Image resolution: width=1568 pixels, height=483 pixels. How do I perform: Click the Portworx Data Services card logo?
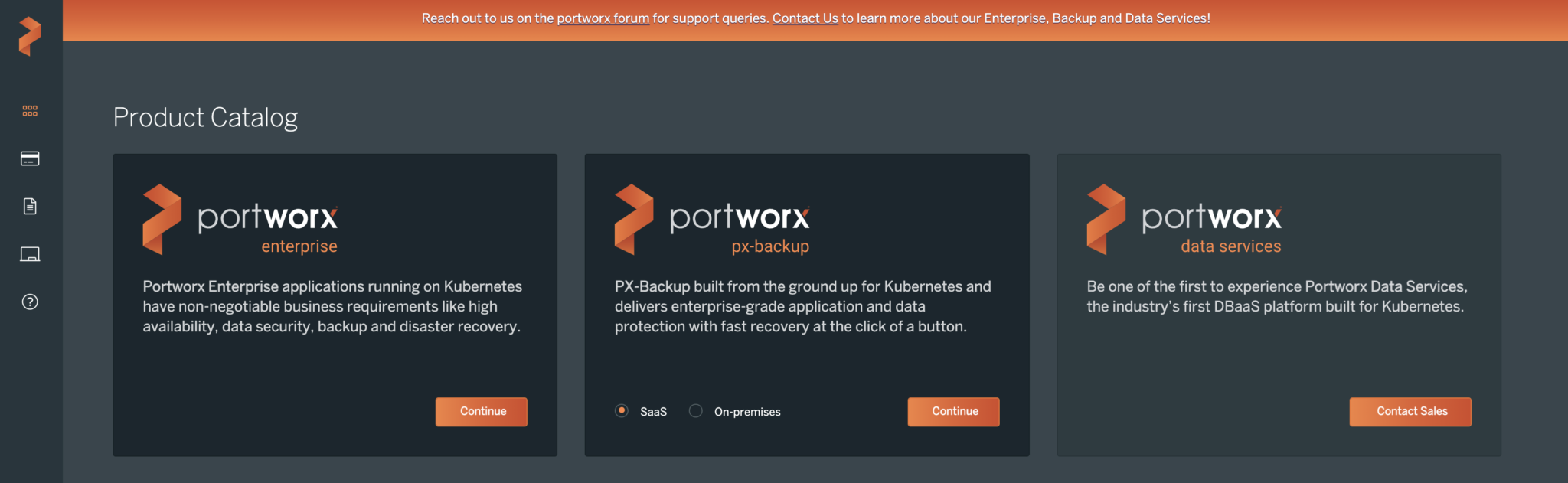[x=1184, y=220]
